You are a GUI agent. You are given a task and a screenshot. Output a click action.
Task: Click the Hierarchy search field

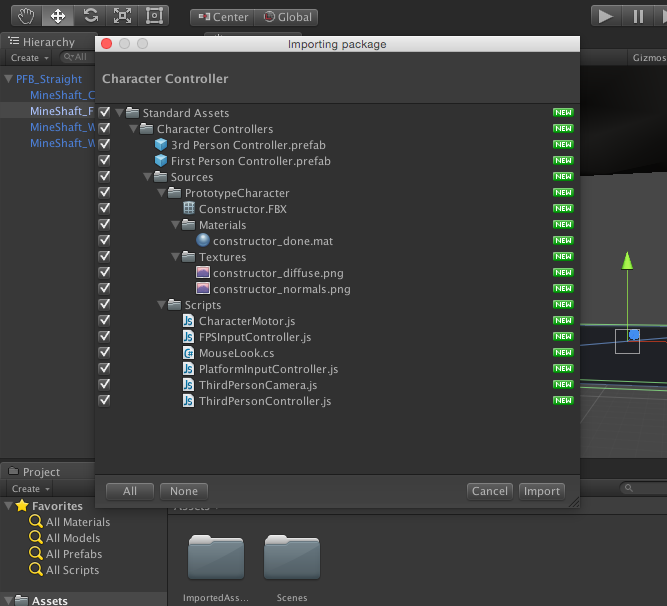[x=77, y=57]
